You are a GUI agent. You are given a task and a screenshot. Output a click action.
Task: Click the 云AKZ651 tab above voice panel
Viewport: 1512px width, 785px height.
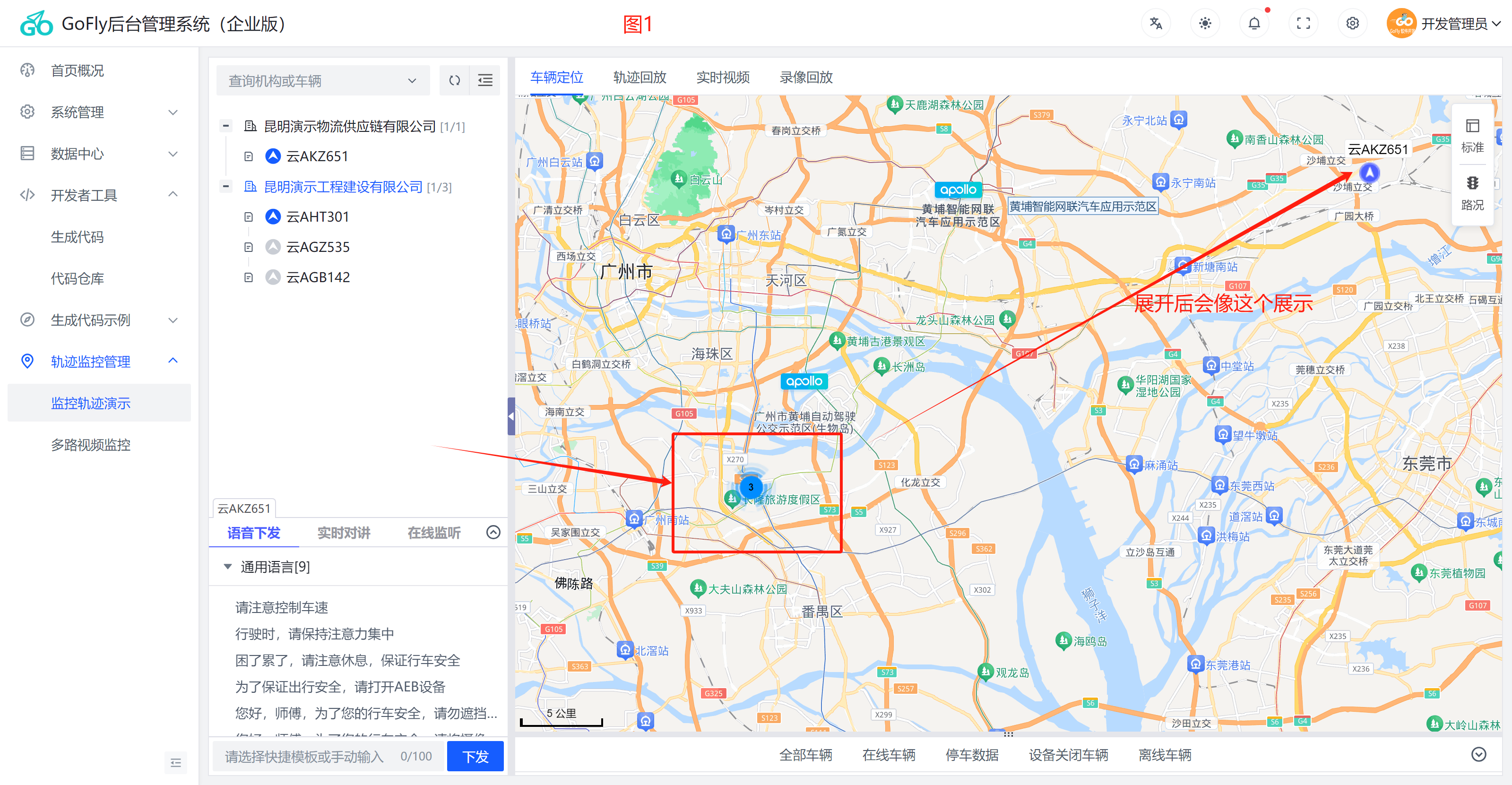point(243,508)
